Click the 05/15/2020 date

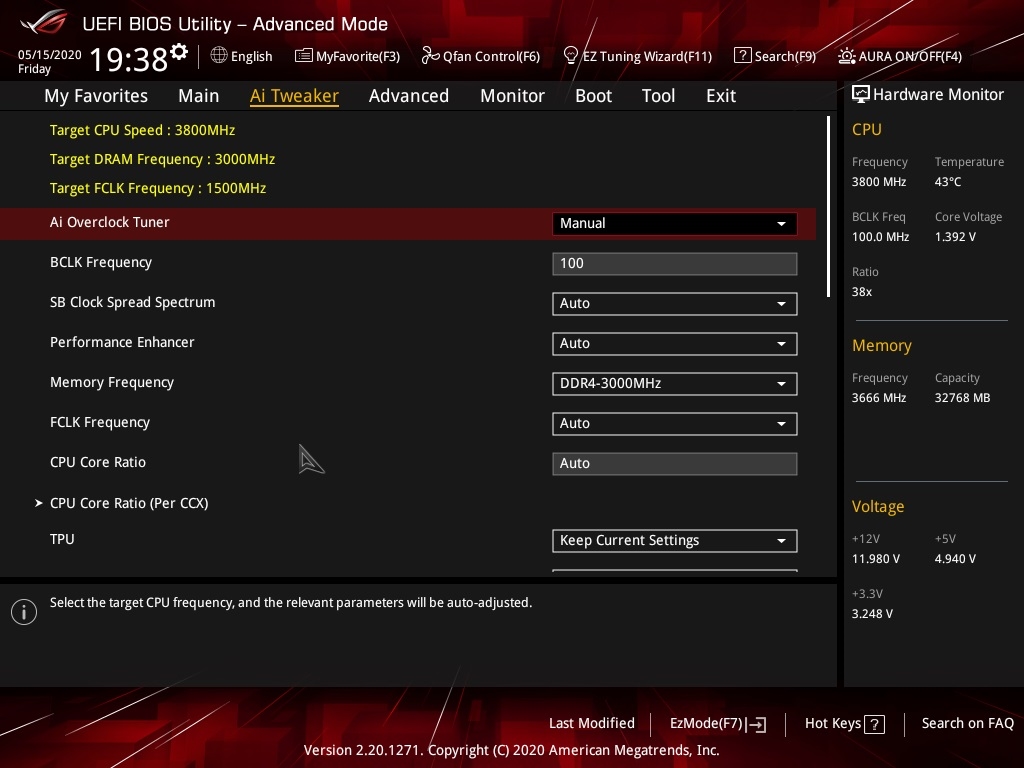point(50,55)
